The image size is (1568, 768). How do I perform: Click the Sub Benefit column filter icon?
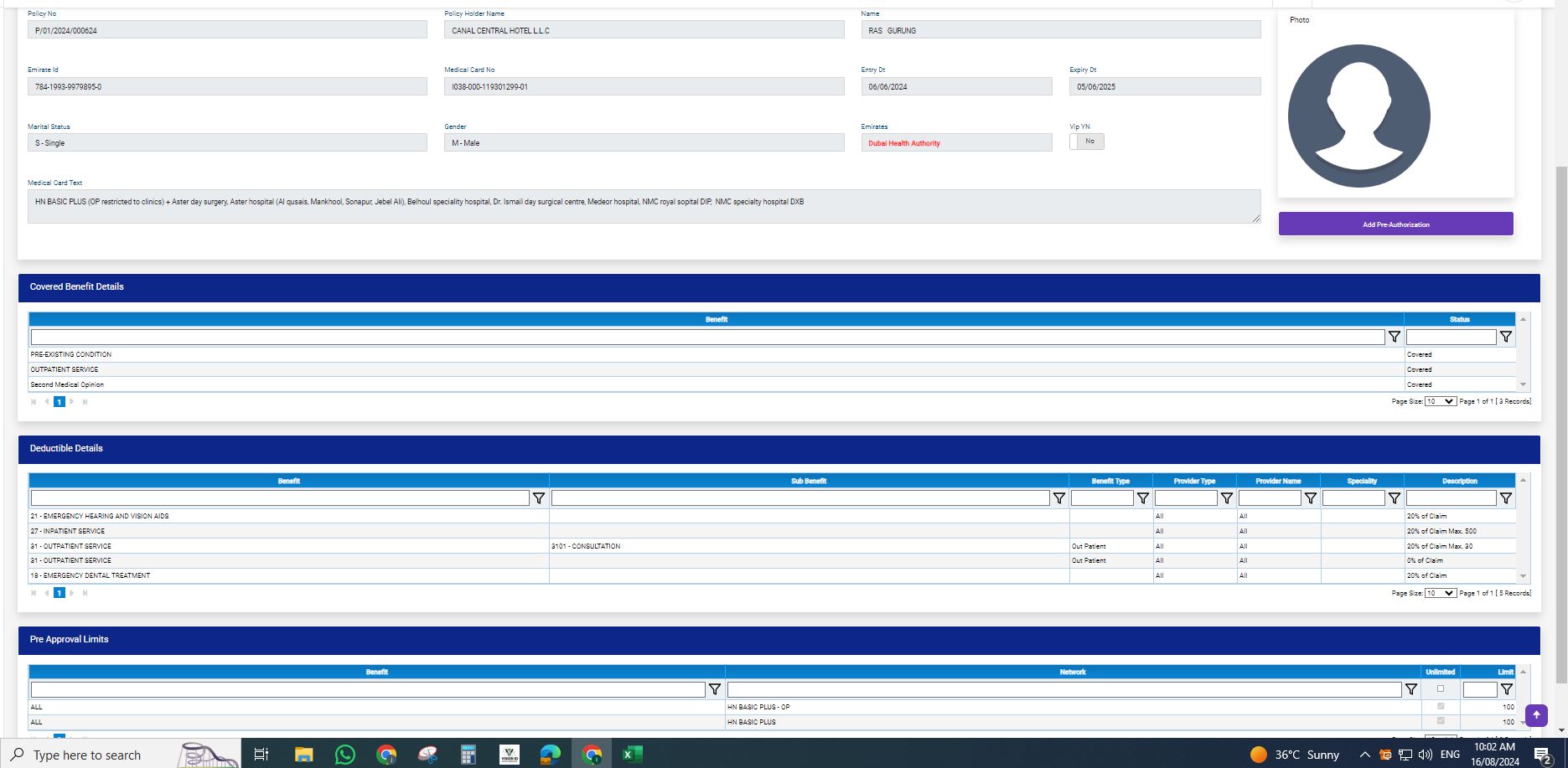[x=1058, y=498]
